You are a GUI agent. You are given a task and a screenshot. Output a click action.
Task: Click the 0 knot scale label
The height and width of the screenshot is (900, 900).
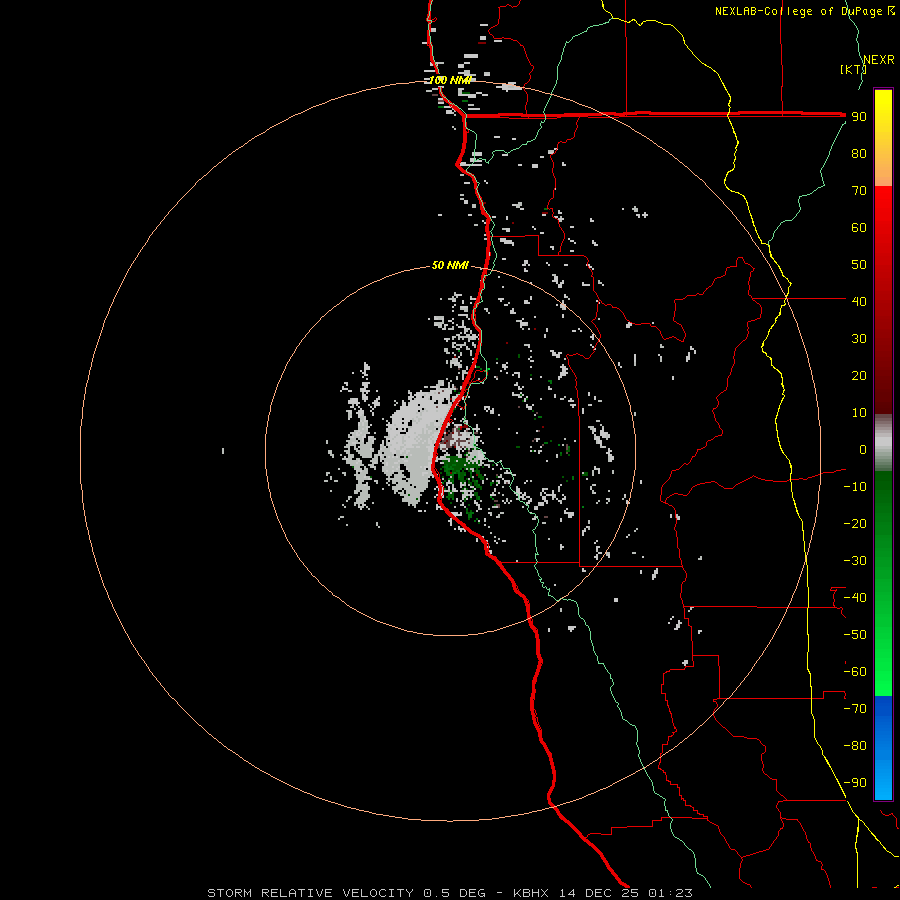863,449
